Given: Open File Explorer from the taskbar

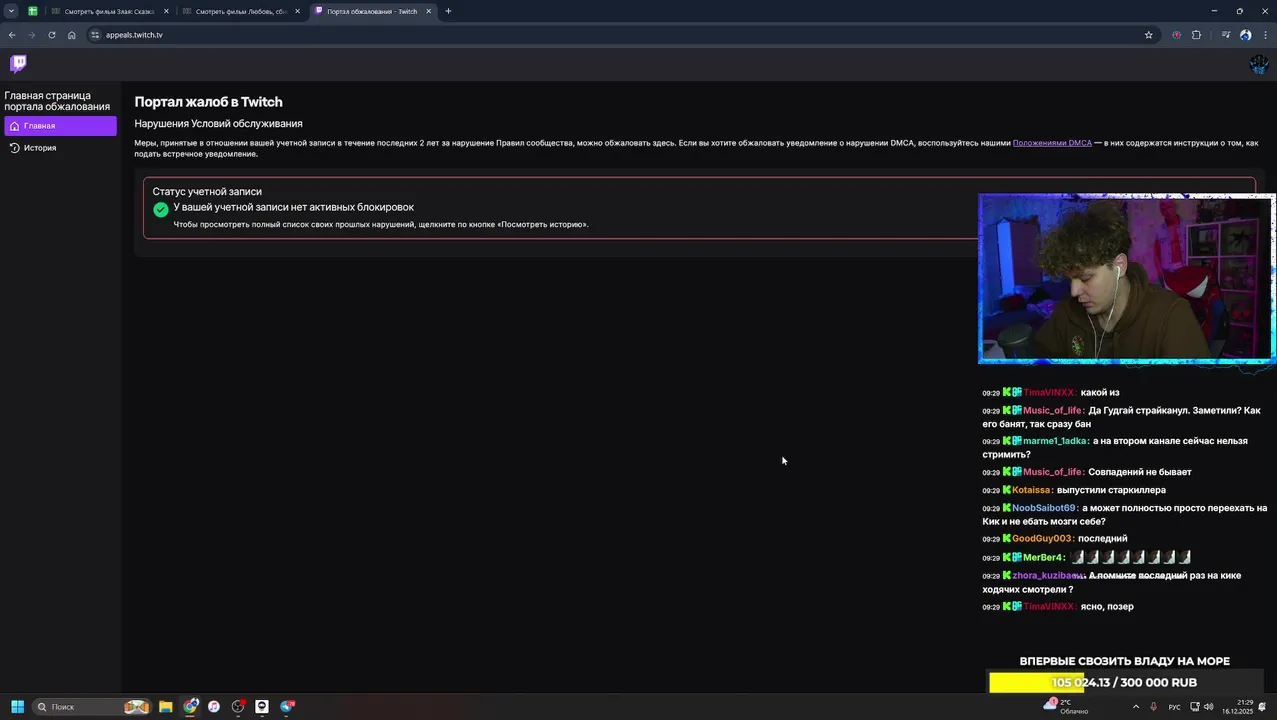Looking at the screenshot, I should click(166, 707).
